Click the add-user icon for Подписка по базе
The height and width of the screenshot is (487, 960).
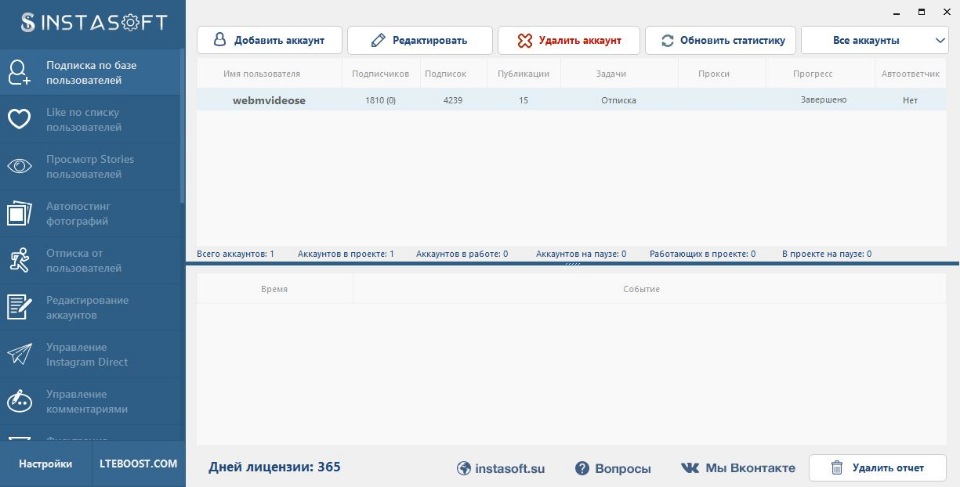(x=19, y=72)
